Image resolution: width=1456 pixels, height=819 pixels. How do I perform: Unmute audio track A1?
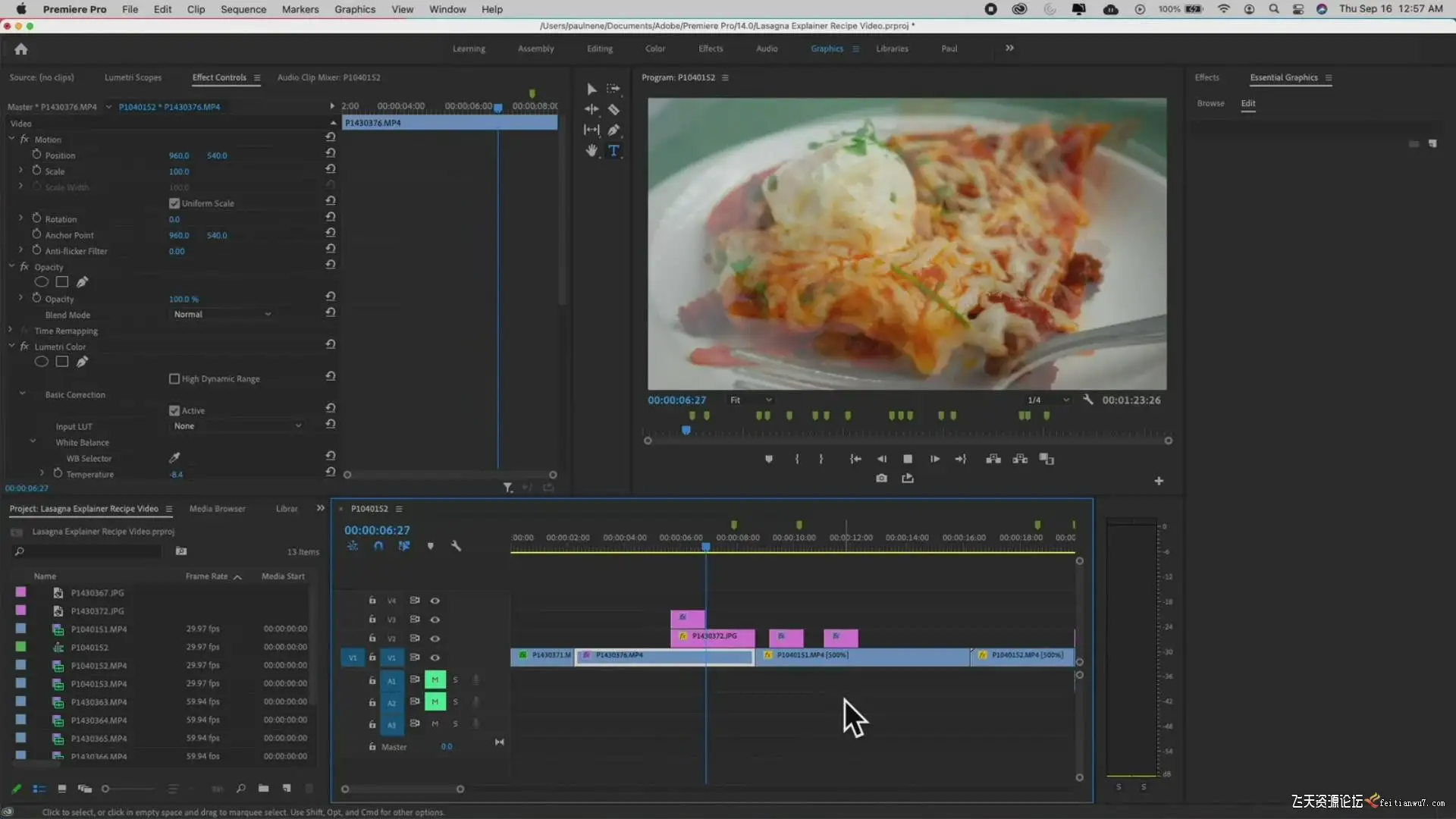tap(435, 680)
